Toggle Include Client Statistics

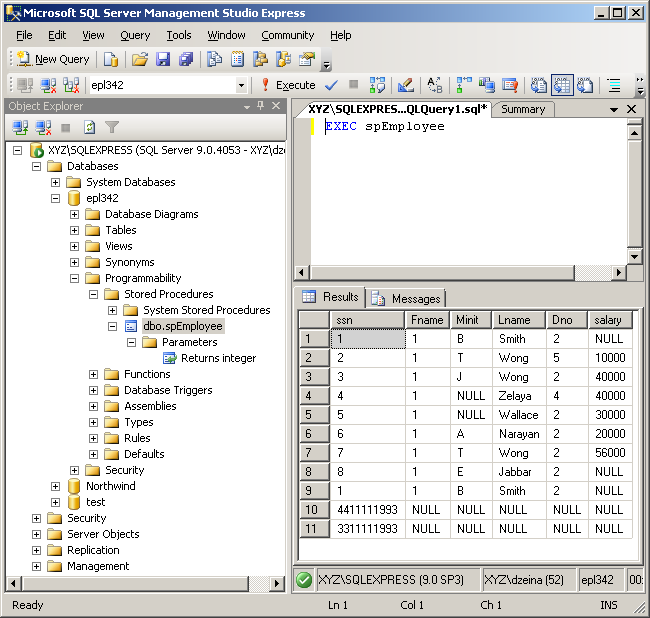(x=487, y=85)
